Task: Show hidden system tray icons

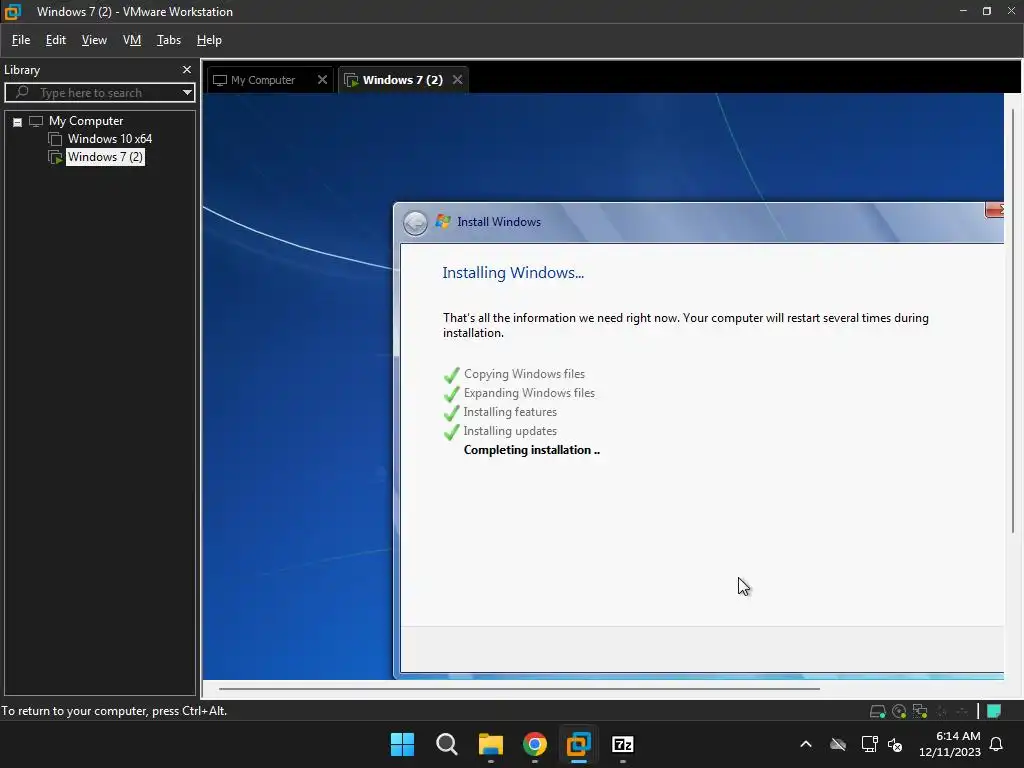Action: click(806, 744)
